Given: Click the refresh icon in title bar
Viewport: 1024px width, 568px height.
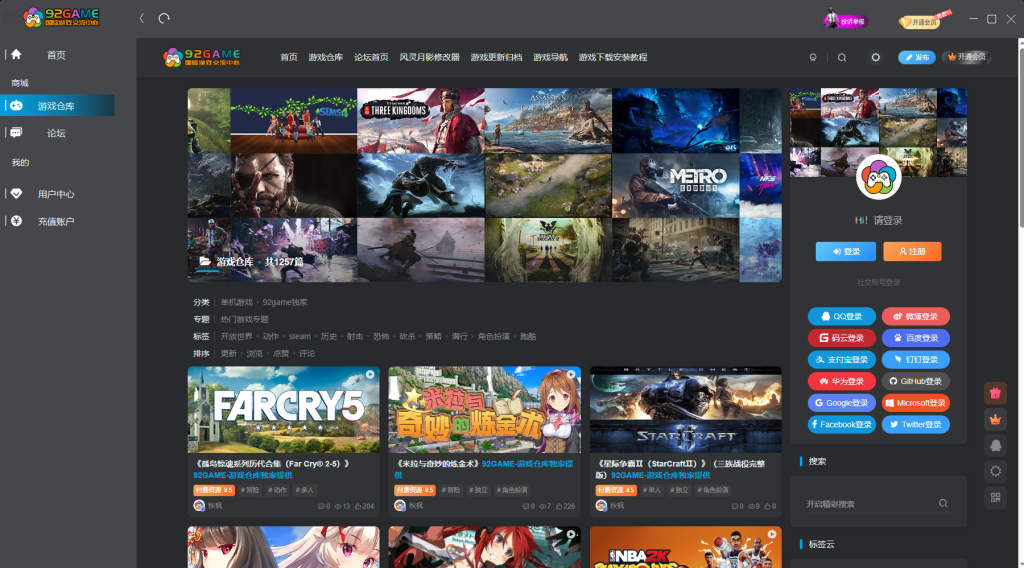Looking at the screenshot, I should pyautogui.click(x=164, y=18).
